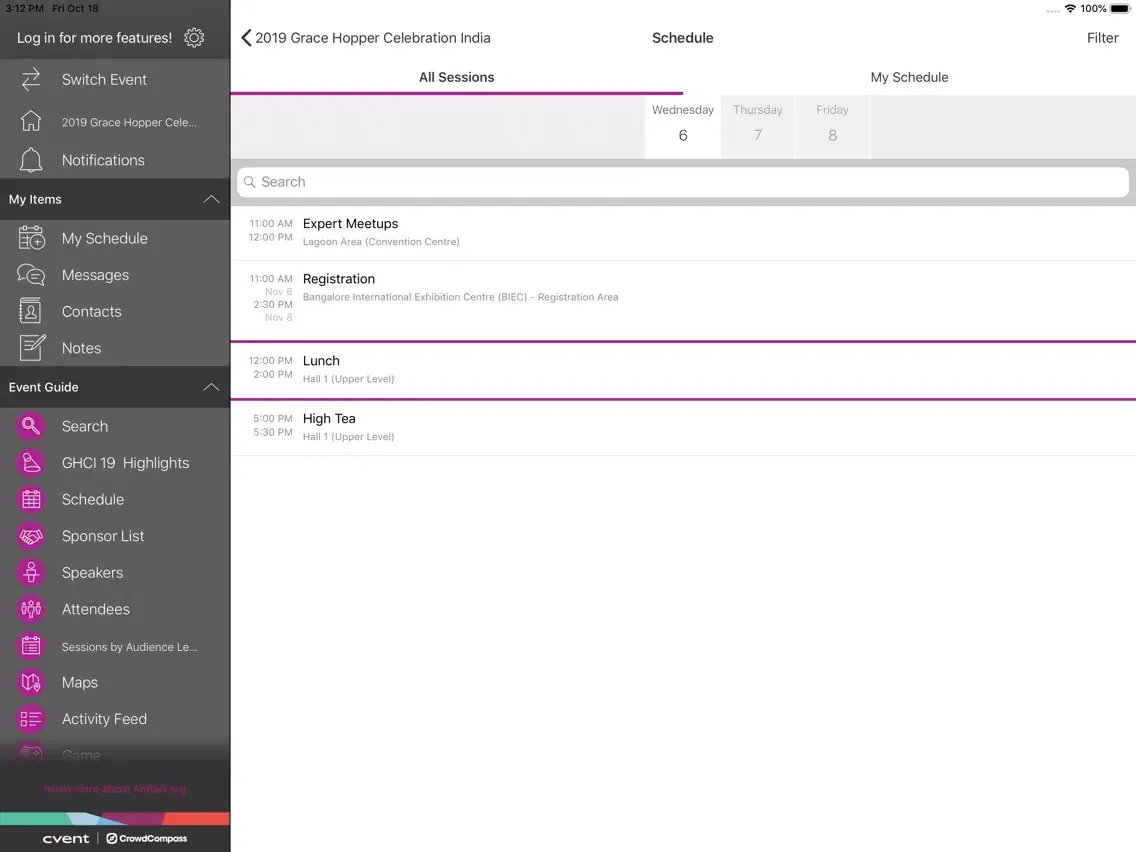The width and height of the screenshot is (1136, 852).
Task: Click Lagoon Area (Convention Centre) location text
Action: click(x=381, y=242)
